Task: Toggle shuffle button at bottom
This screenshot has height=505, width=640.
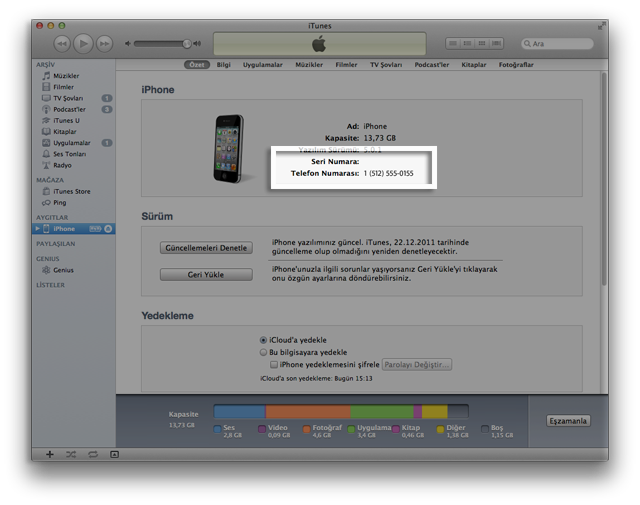Action: [71, 454]
